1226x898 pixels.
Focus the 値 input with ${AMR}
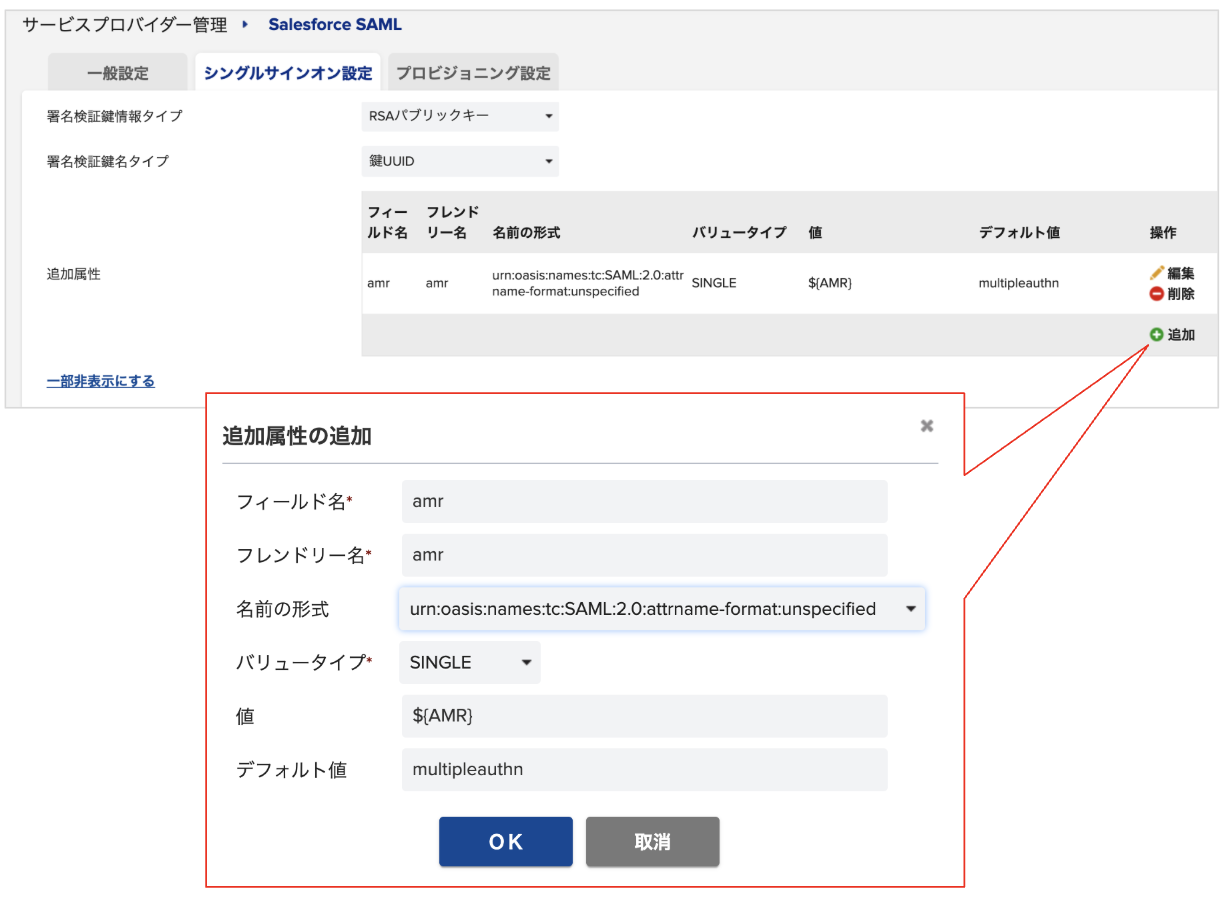click(645, 716)
